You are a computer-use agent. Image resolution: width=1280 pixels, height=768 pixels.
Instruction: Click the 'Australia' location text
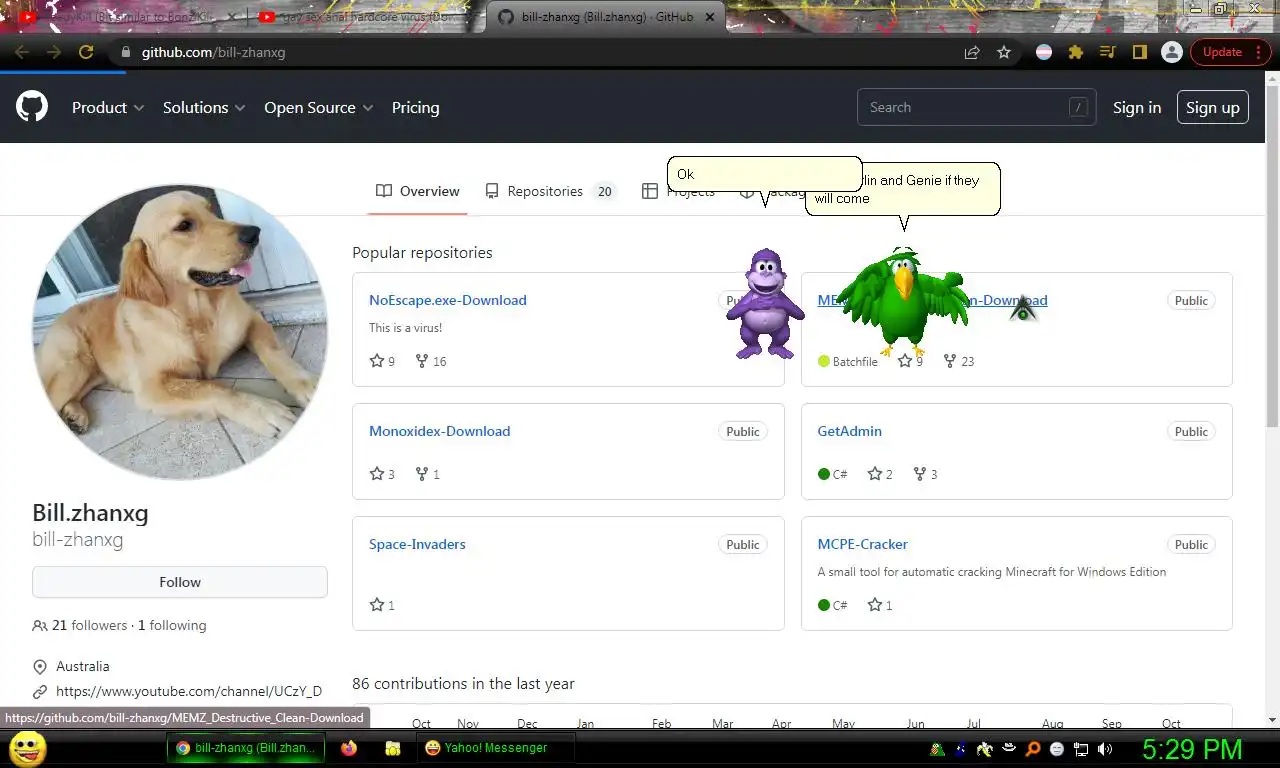(x=83, y=666)
